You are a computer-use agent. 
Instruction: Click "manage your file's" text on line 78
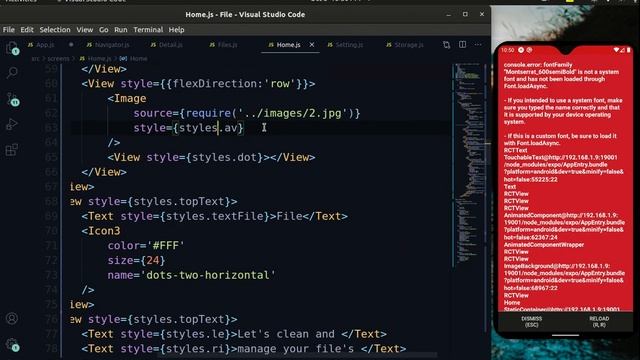tap(296, 349)
